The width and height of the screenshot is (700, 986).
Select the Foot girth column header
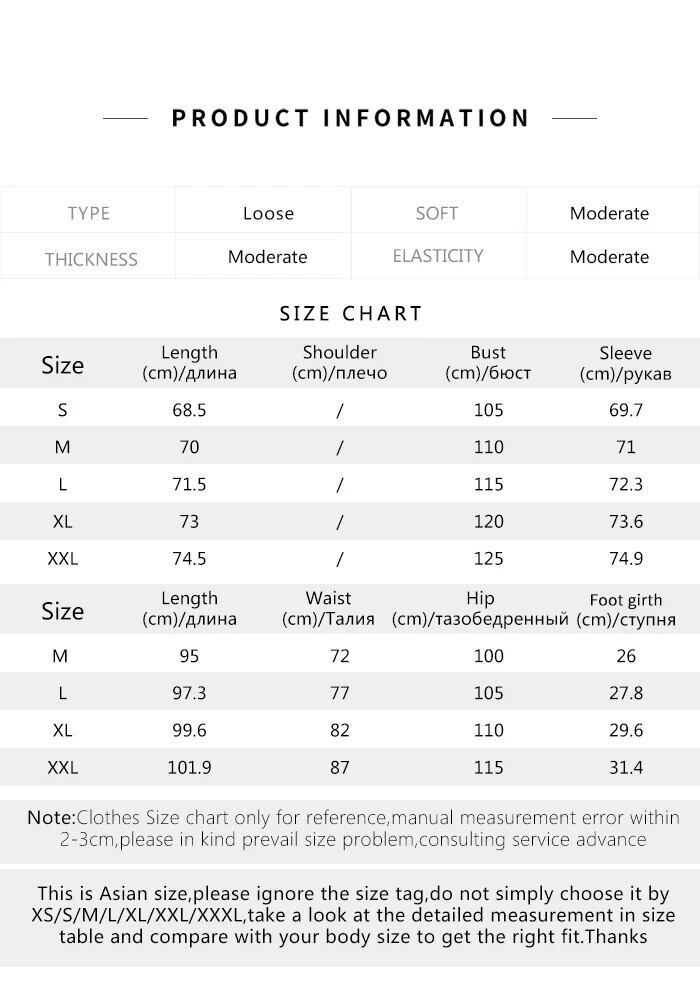point(626,609)
